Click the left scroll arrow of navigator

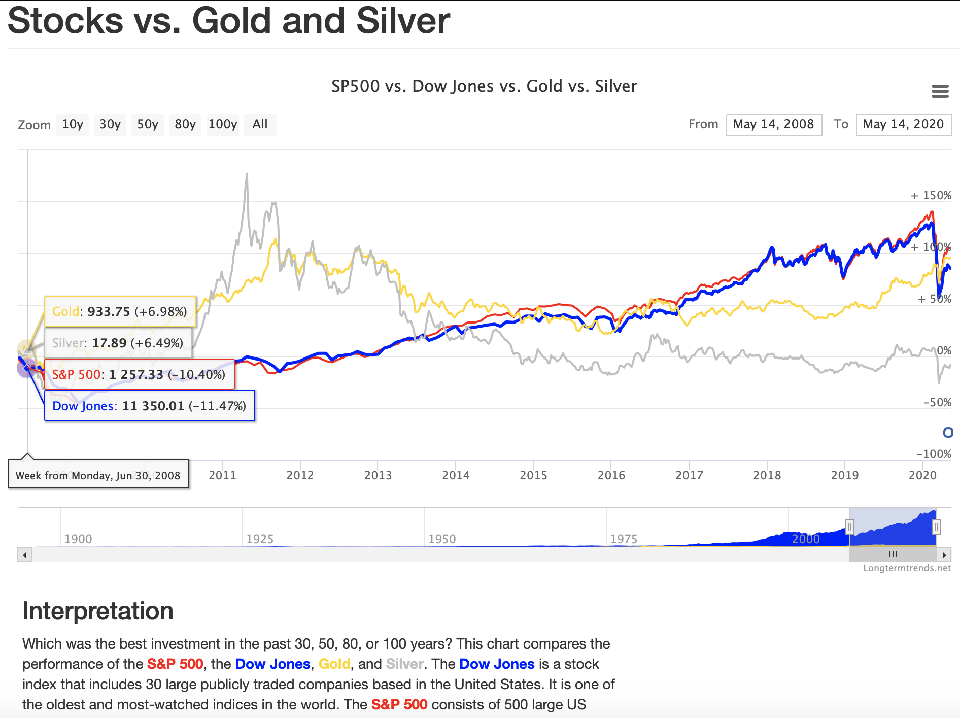25,554
